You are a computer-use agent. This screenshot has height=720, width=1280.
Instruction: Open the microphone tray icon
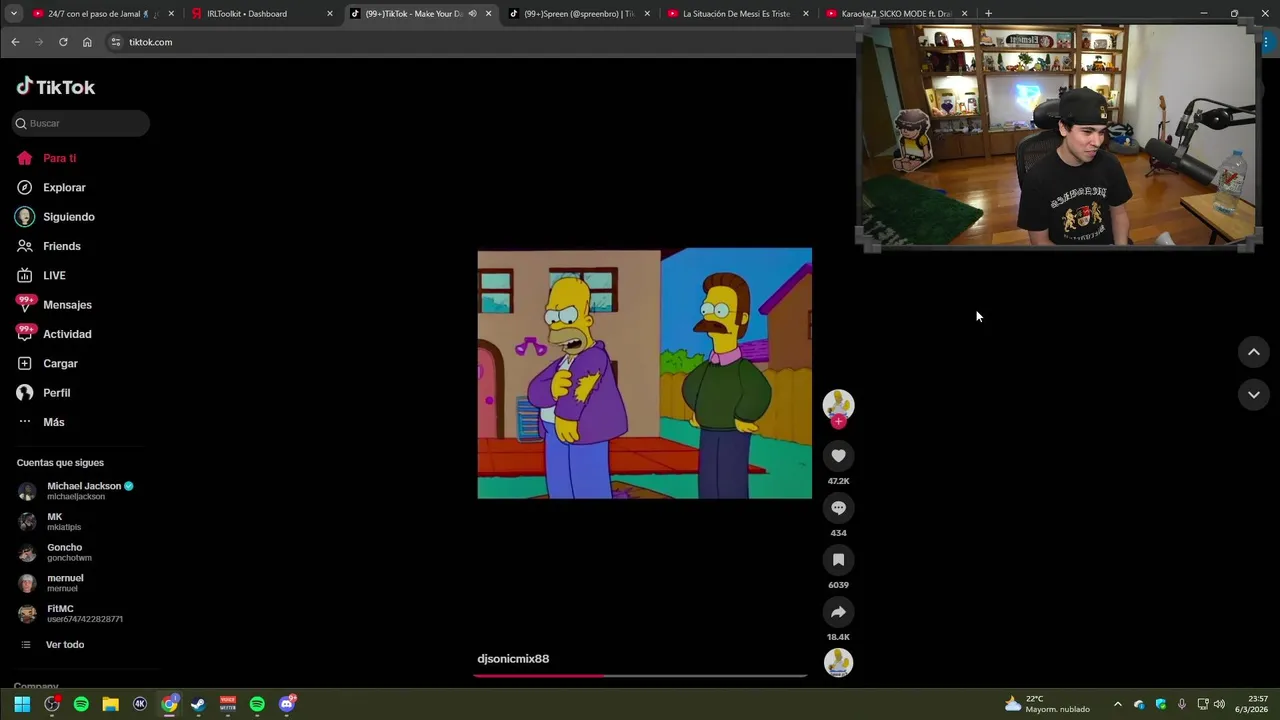coord(1182,704)
